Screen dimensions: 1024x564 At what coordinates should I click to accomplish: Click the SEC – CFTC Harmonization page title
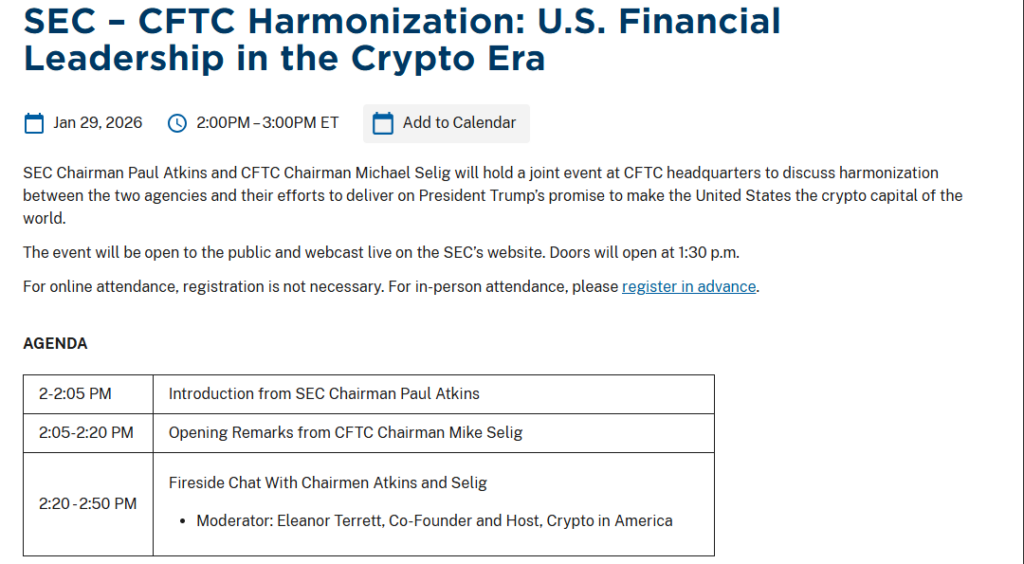[x=402, y=39]
